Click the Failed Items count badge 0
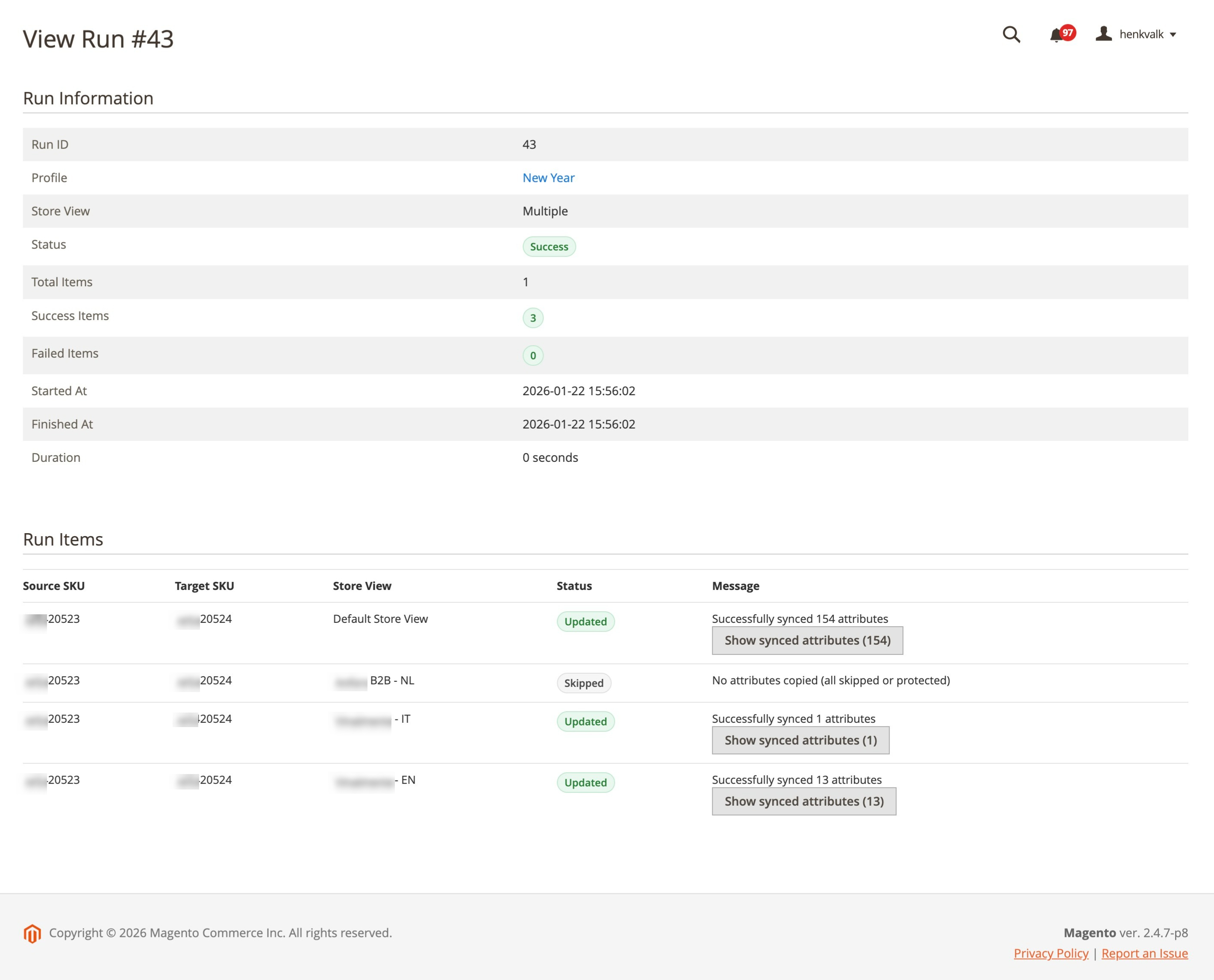 [x=532, y=355]
